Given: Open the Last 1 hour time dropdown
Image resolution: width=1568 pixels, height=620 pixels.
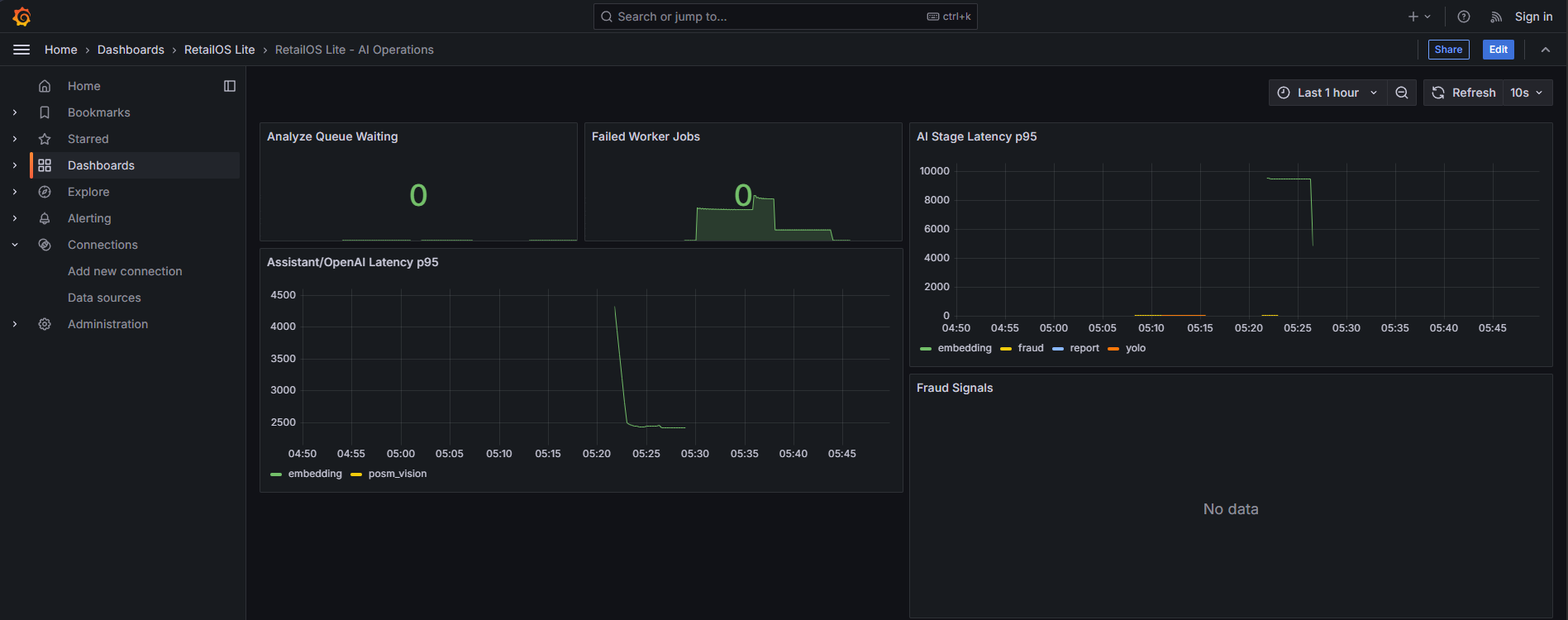Looking at the screenshot, I should click(1327, 93).
